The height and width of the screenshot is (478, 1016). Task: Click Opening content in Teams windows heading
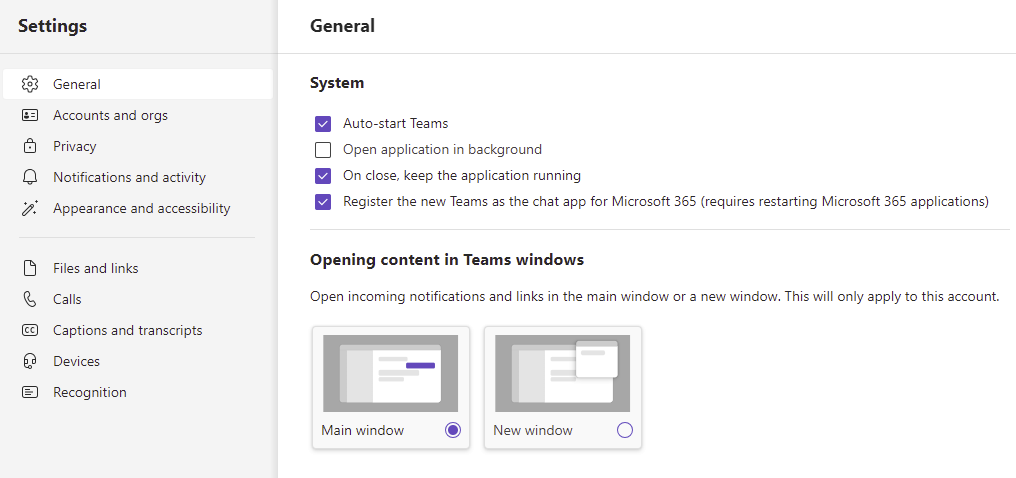point(447,260)
